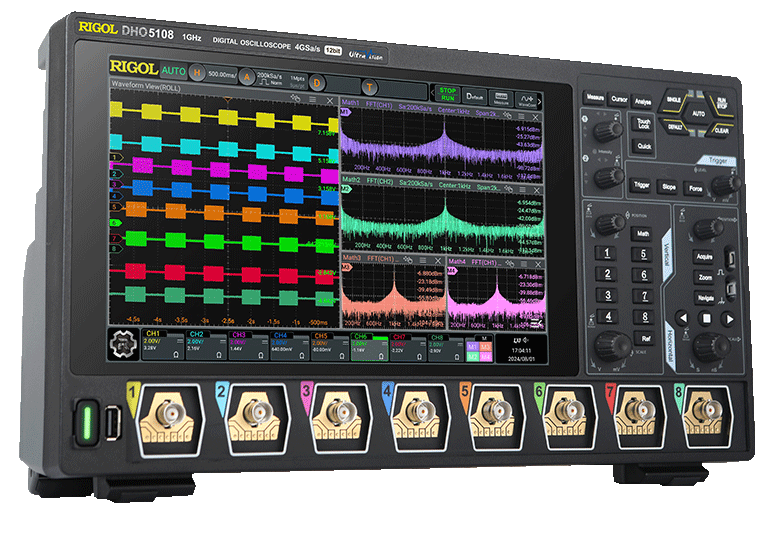Select the CH4 channel label on screen

point(281,335)
